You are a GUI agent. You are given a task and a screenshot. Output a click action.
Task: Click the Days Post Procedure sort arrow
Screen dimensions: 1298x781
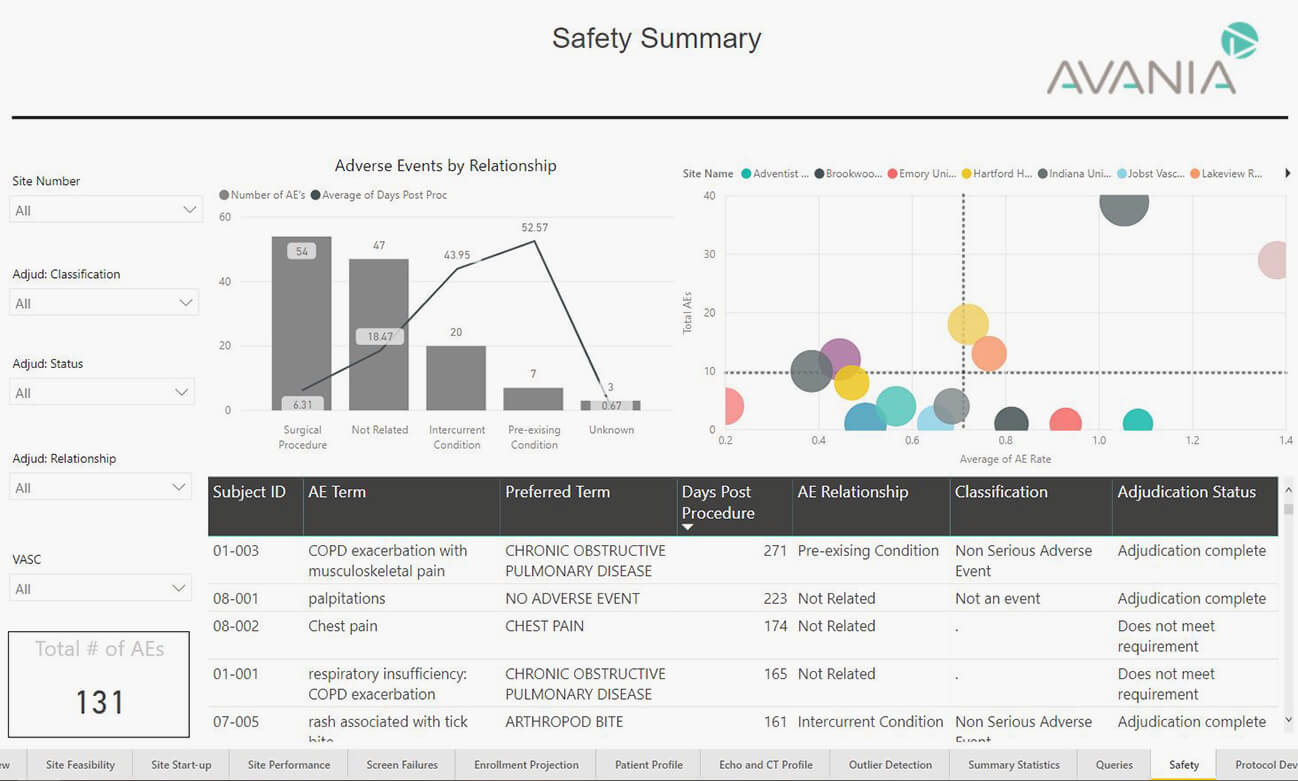[x=687, y=527]
